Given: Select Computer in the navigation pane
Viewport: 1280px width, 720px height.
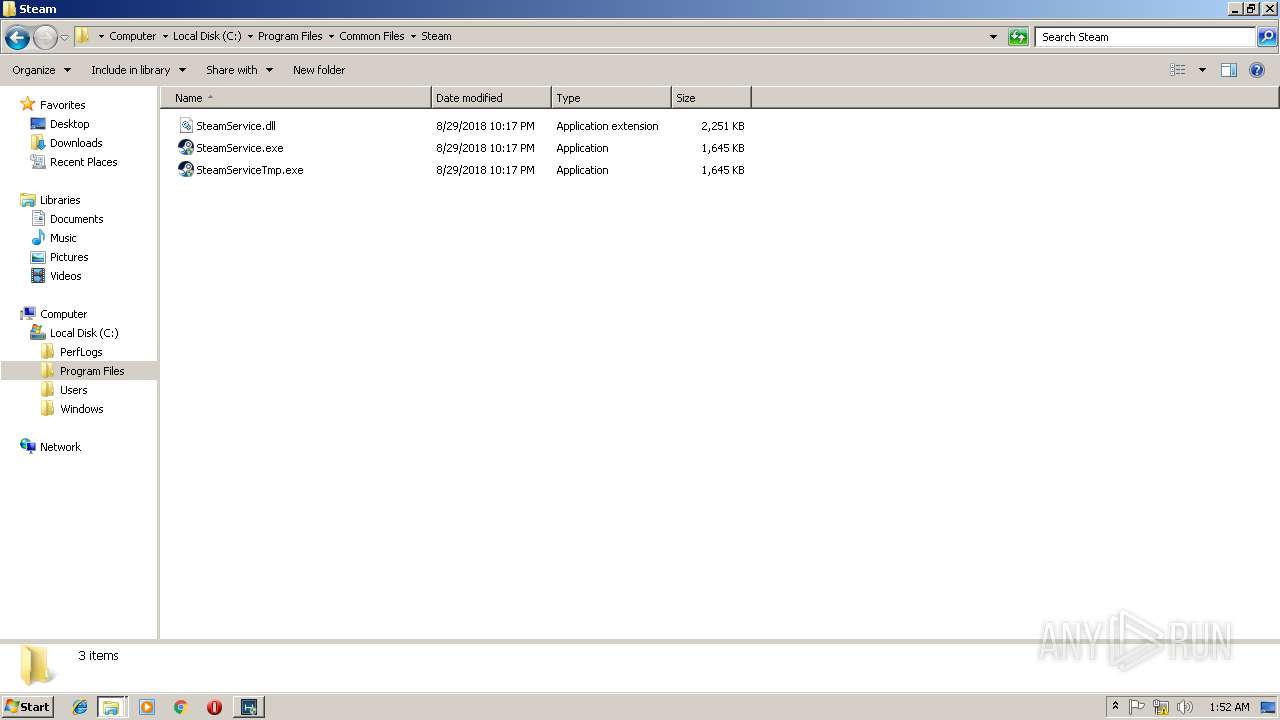Looking at the screenshot, I should point(63,314).
